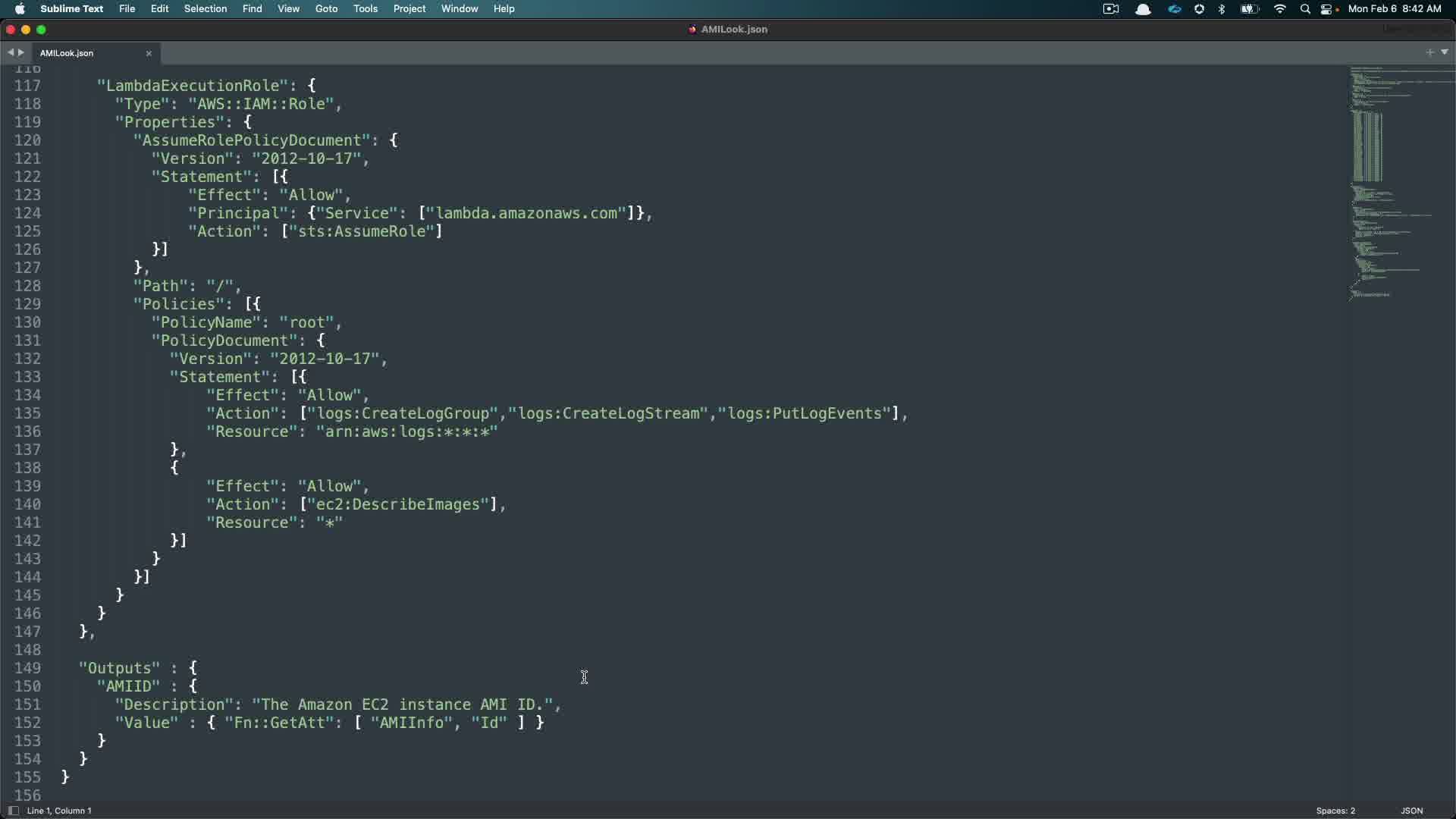The width and height of the screenshot is (1456, 819).
Task: Click the Wi-Fi status icon
Action: coord(1280,9)
